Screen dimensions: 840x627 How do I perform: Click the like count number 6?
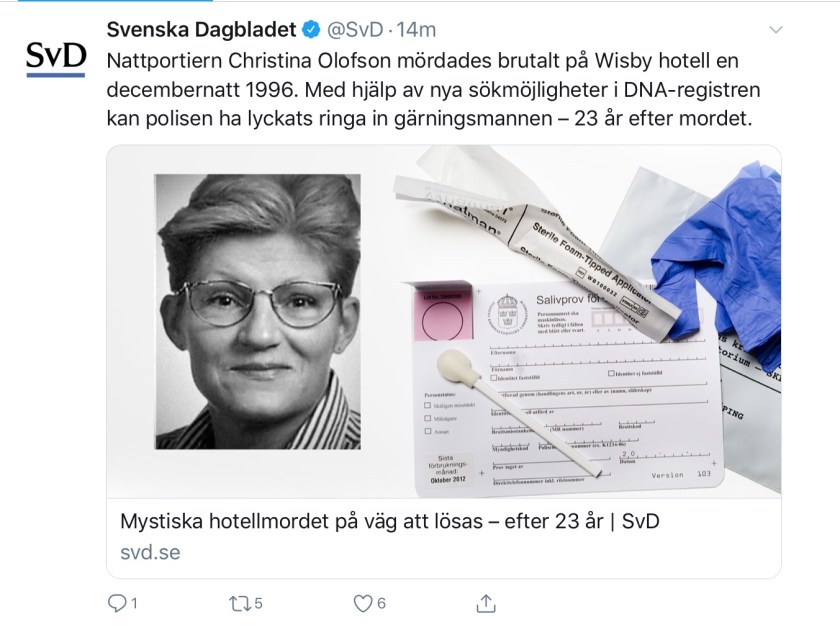(x=381, y=603)
